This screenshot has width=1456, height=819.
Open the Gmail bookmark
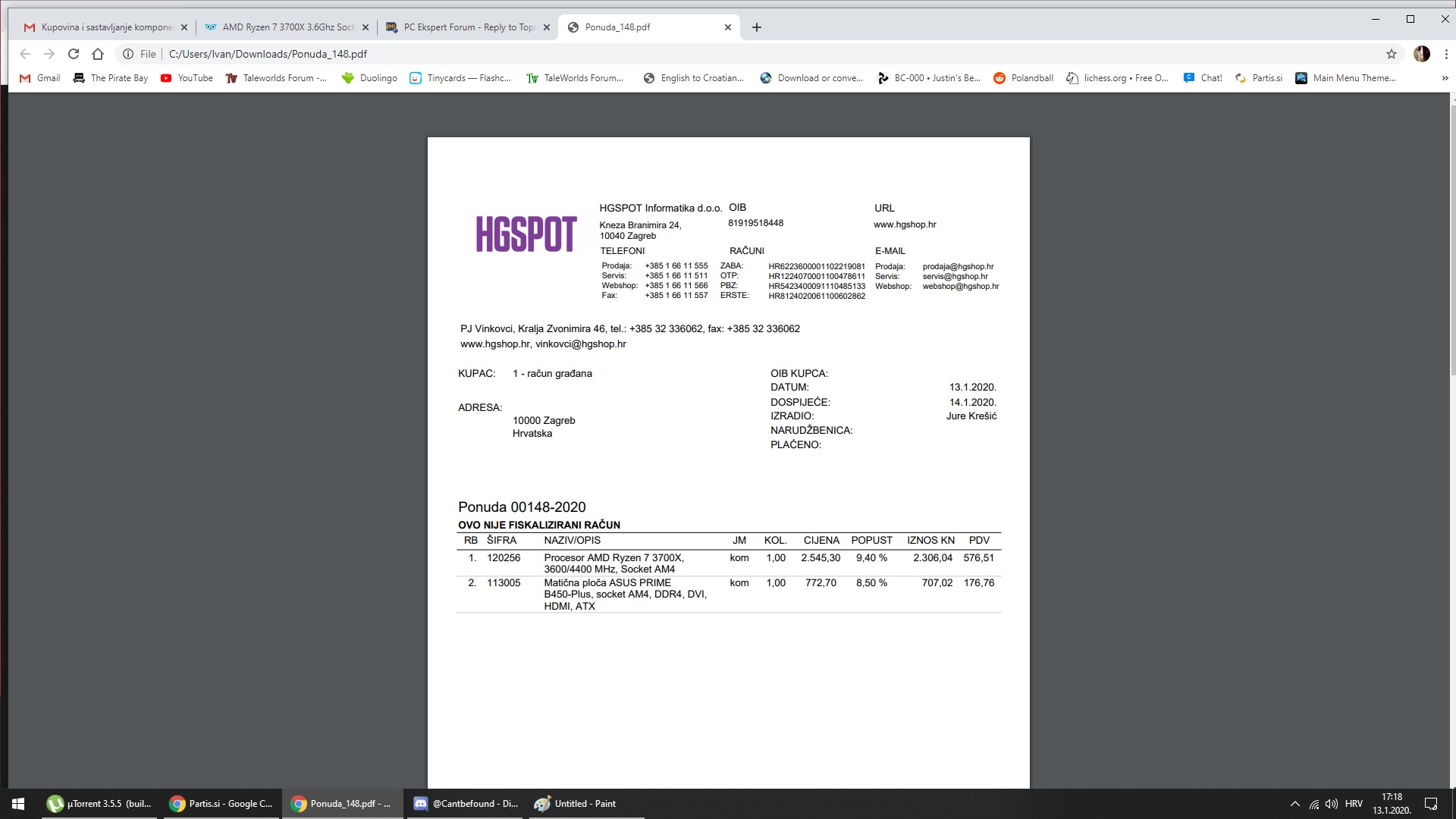(39, 78)
